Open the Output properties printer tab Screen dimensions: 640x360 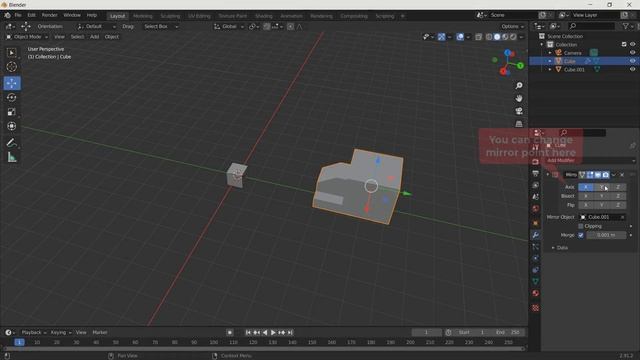pyautogui.click(x=536, y=173)
